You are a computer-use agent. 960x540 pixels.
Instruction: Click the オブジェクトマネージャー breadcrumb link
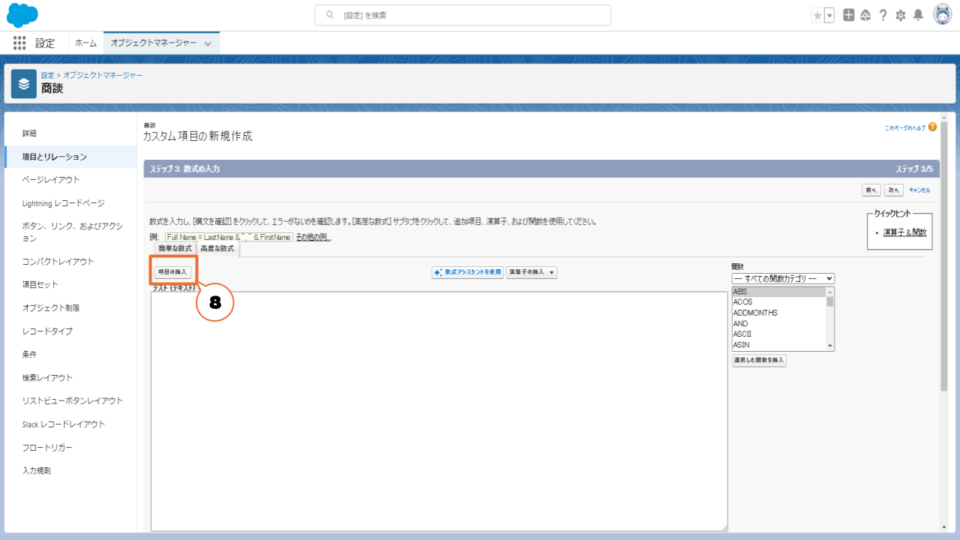102,75
